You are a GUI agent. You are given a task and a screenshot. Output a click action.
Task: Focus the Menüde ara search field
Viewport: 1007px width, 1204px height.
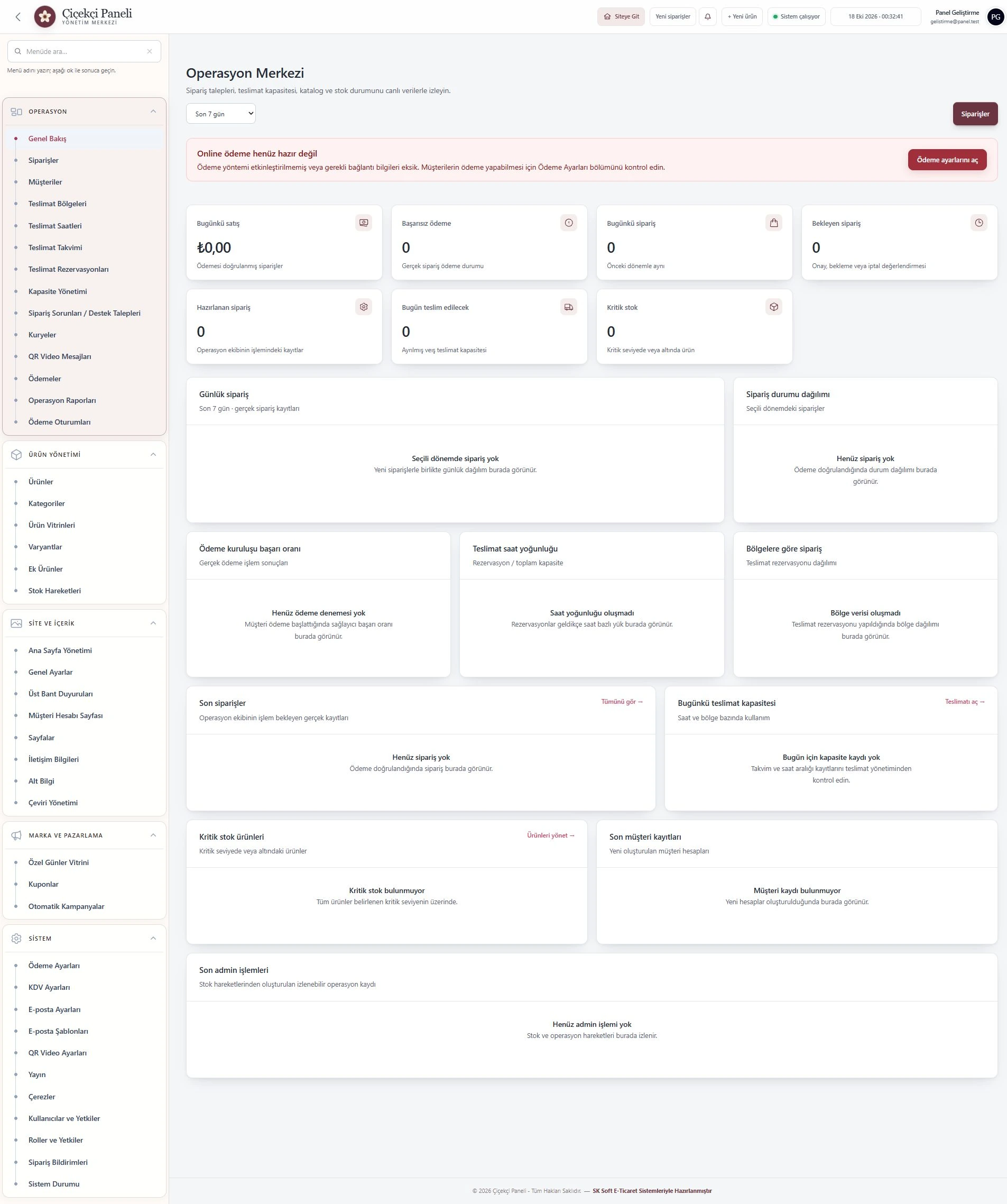pos(84,52)
